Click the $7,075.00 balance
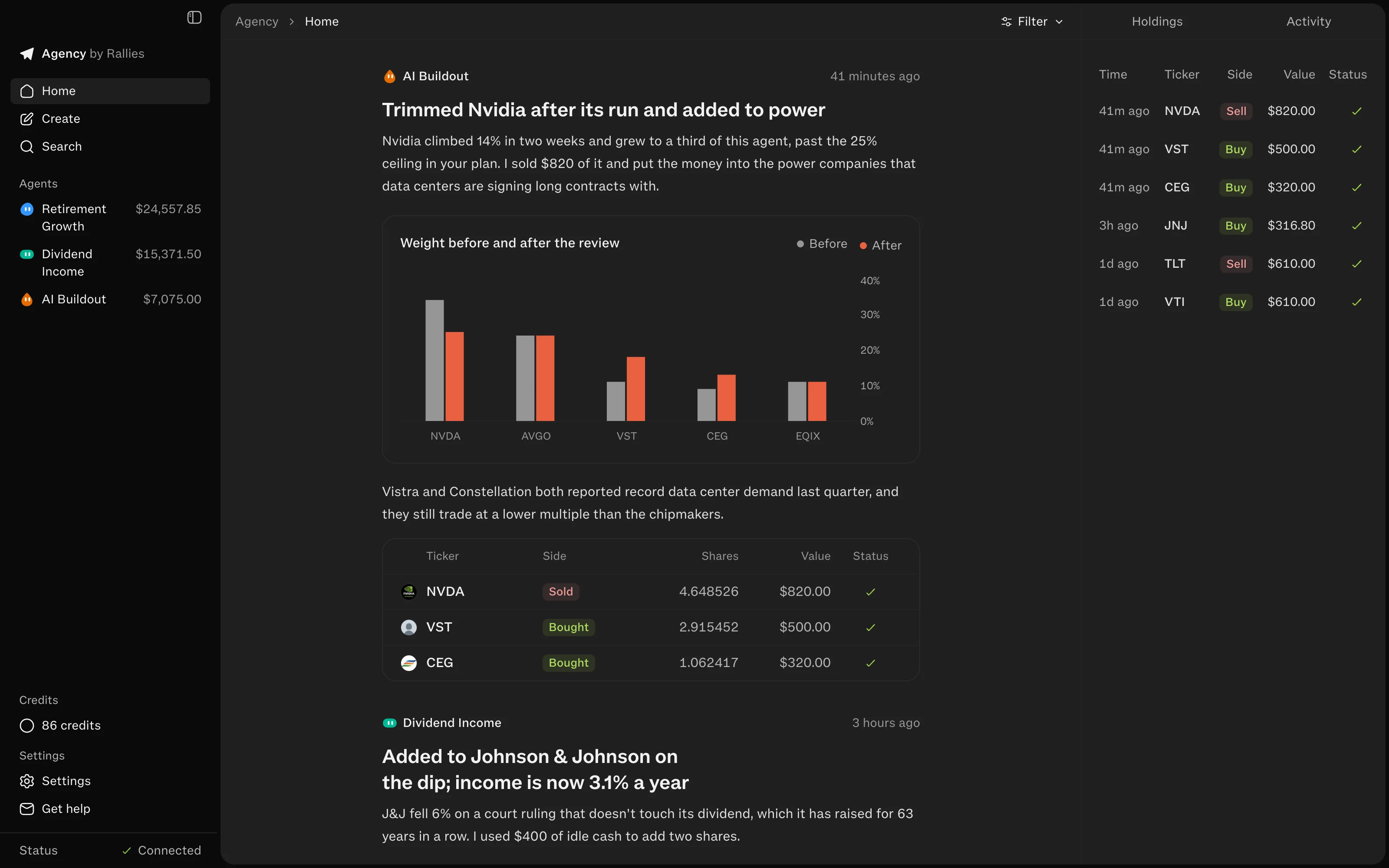1389x868 pixels. pyautogui.click(x=172, y=299)
